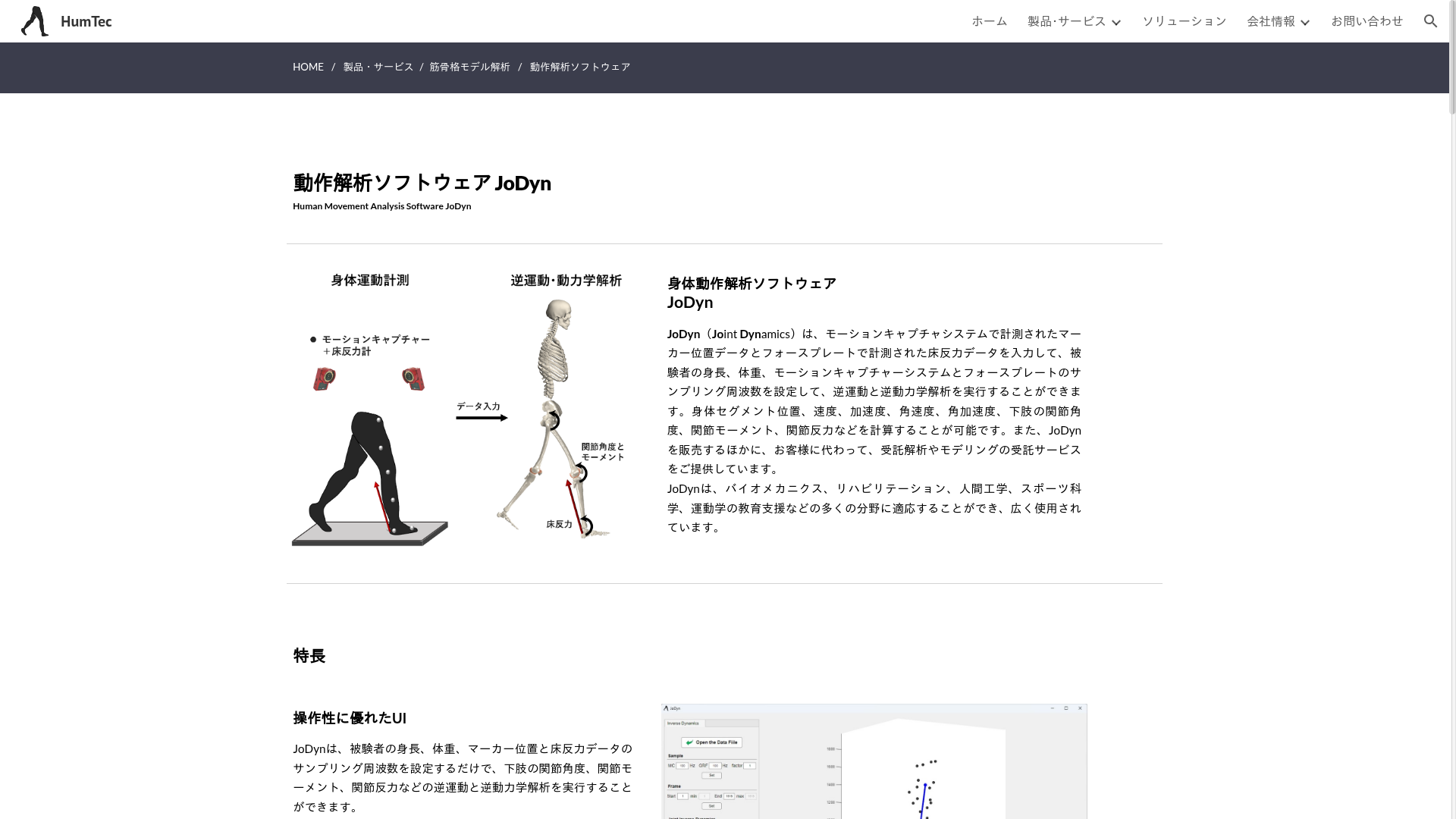This screenshot has height=819, width=1456.
Task: Follow 製品・サービス breadcrumb link
Action: point(378,67)
